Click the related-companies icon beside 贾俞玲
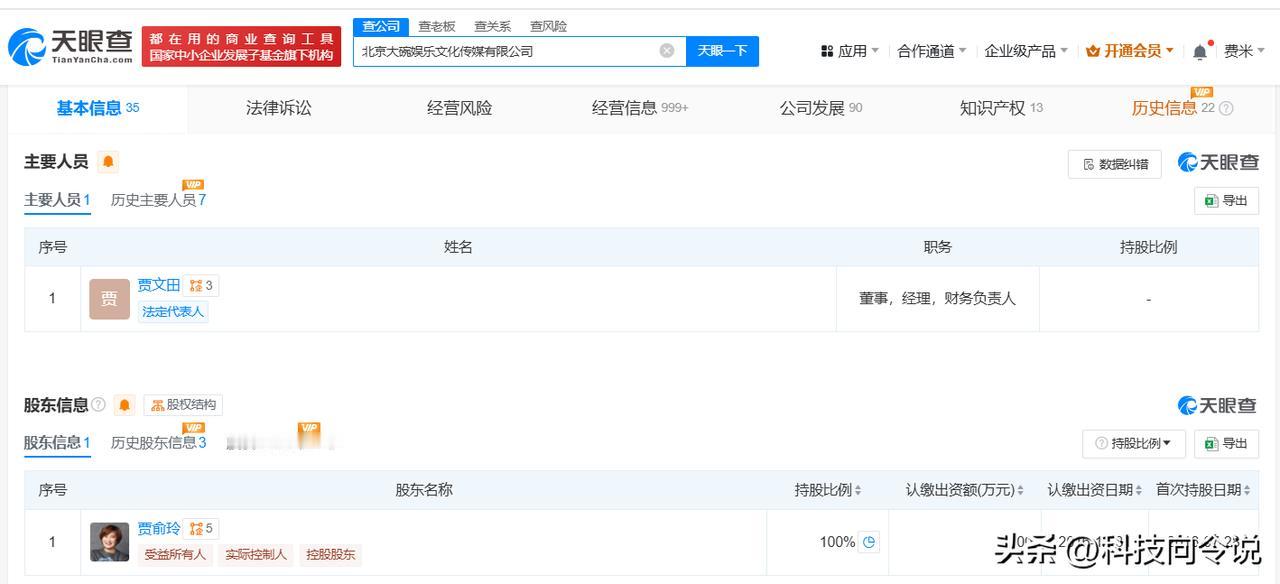Image resolution: width=1280 pixels, height=584 pixels. 201,529
